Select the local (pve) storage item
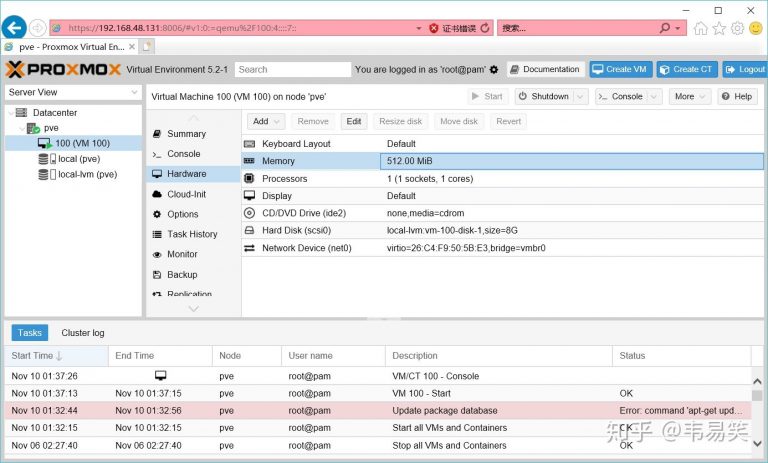Viewport: 768px width, 463px height. coord(70,159)
